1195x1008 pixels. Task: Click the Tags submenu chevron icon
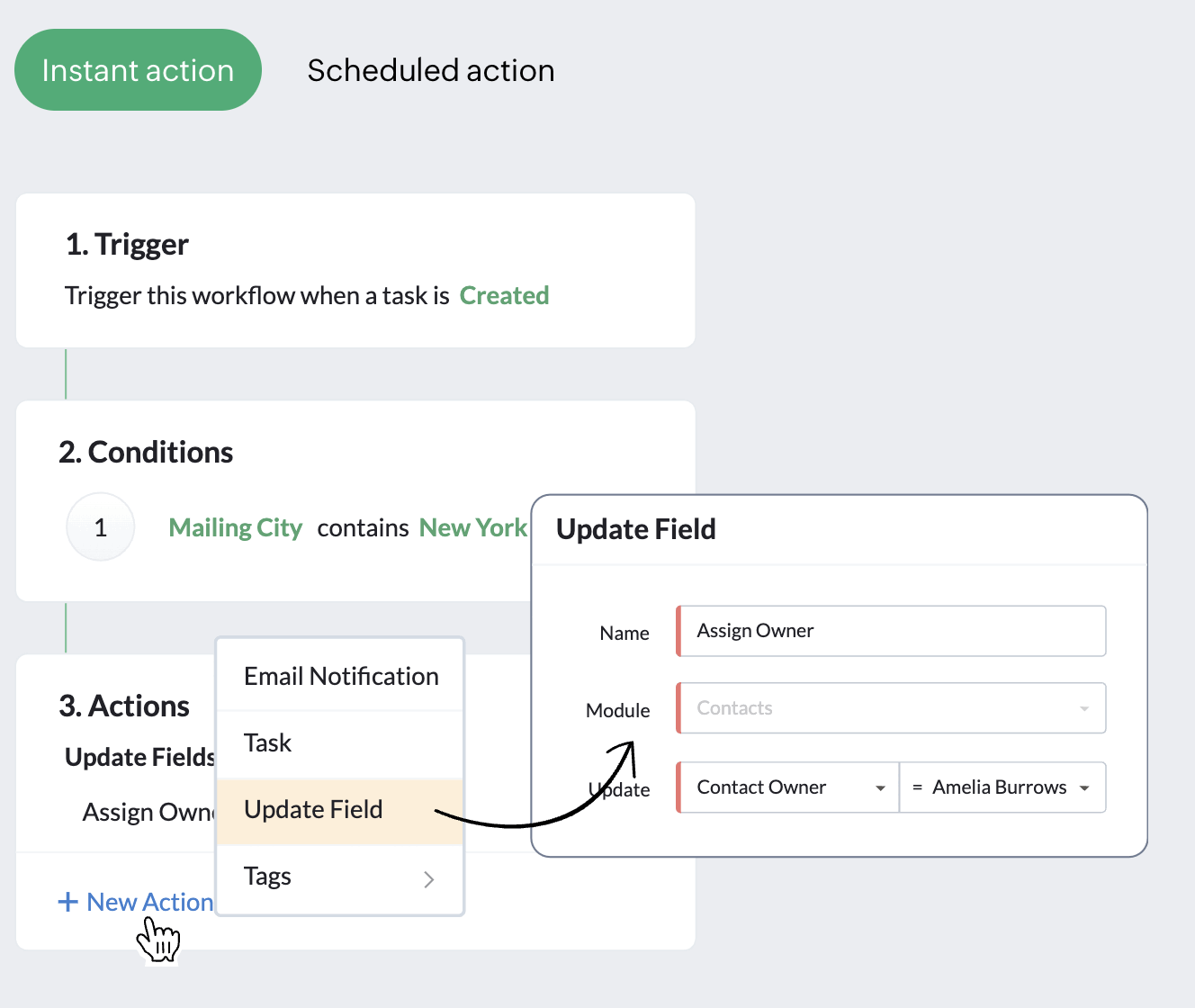[x=428, y=879]
